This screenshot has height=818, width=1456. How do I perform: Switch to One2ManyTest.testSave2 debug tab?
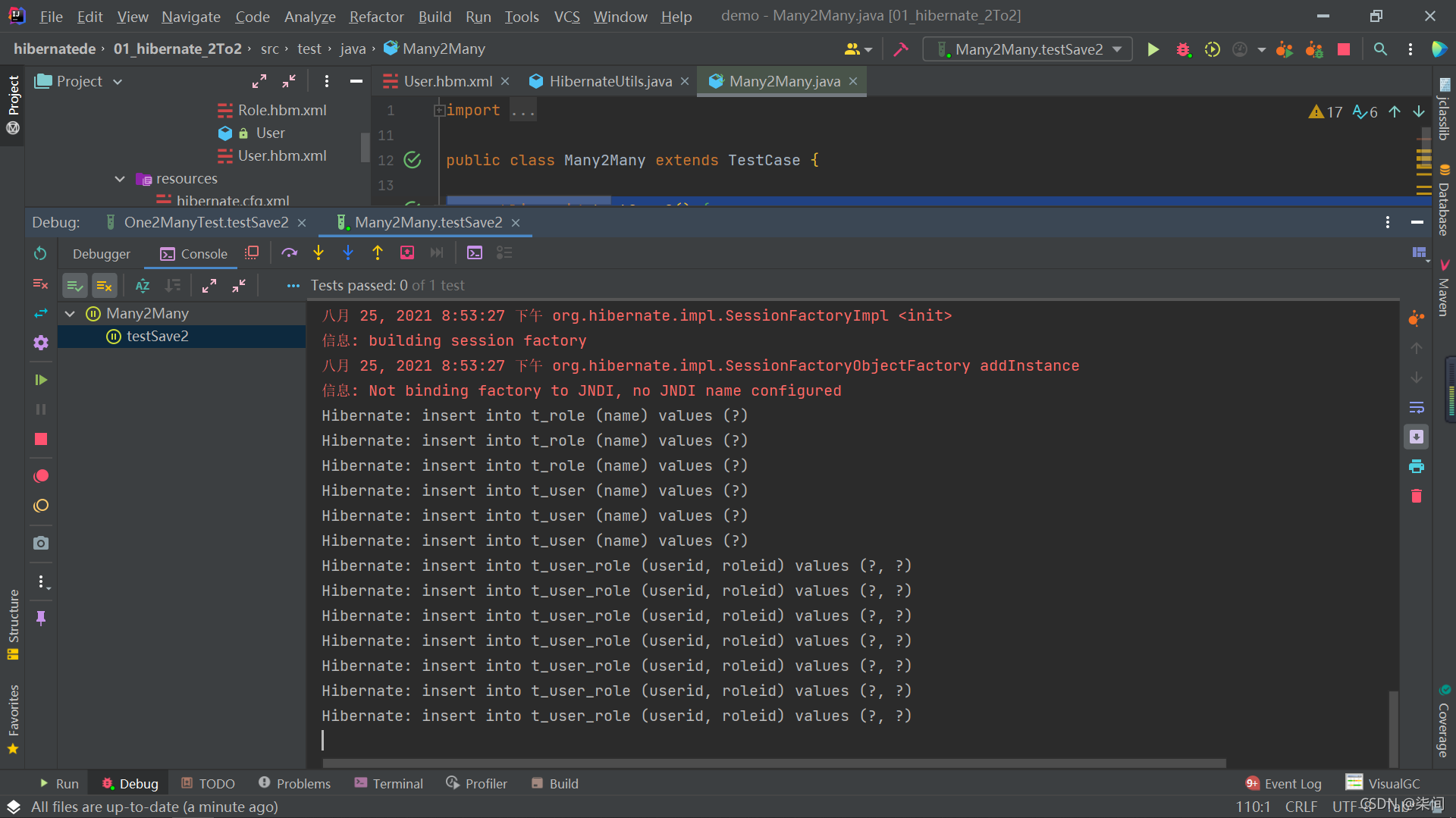pos(206,222)
